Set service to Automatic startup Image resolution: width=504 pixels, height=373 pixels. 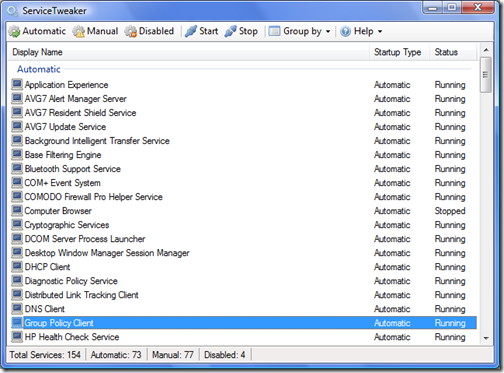pos(37,31)
